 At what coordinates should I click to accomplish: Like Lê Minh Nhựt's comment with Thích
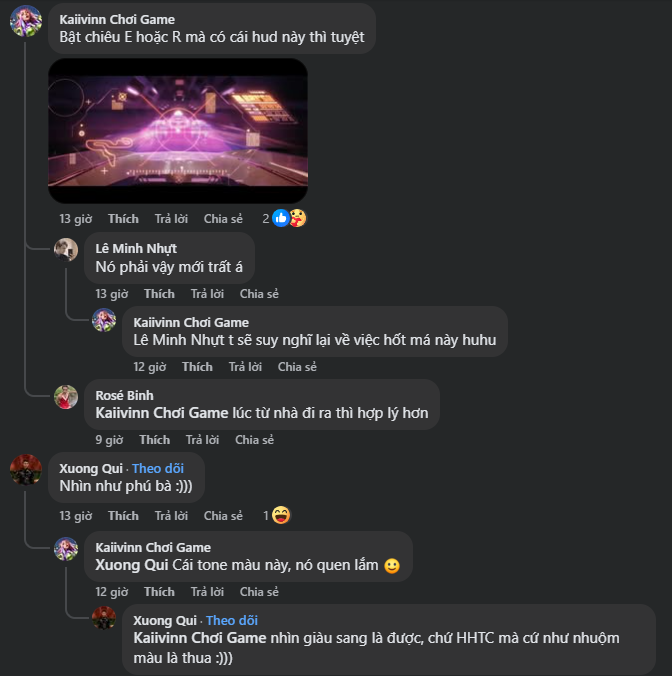coord(159,294)
